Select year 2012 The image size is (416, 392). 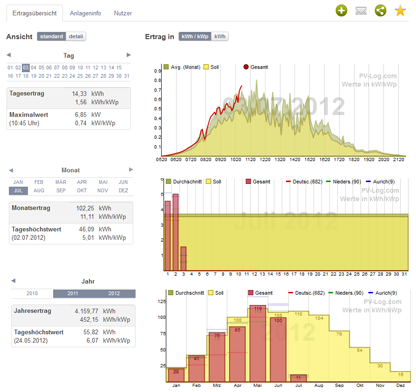[114, 293]
